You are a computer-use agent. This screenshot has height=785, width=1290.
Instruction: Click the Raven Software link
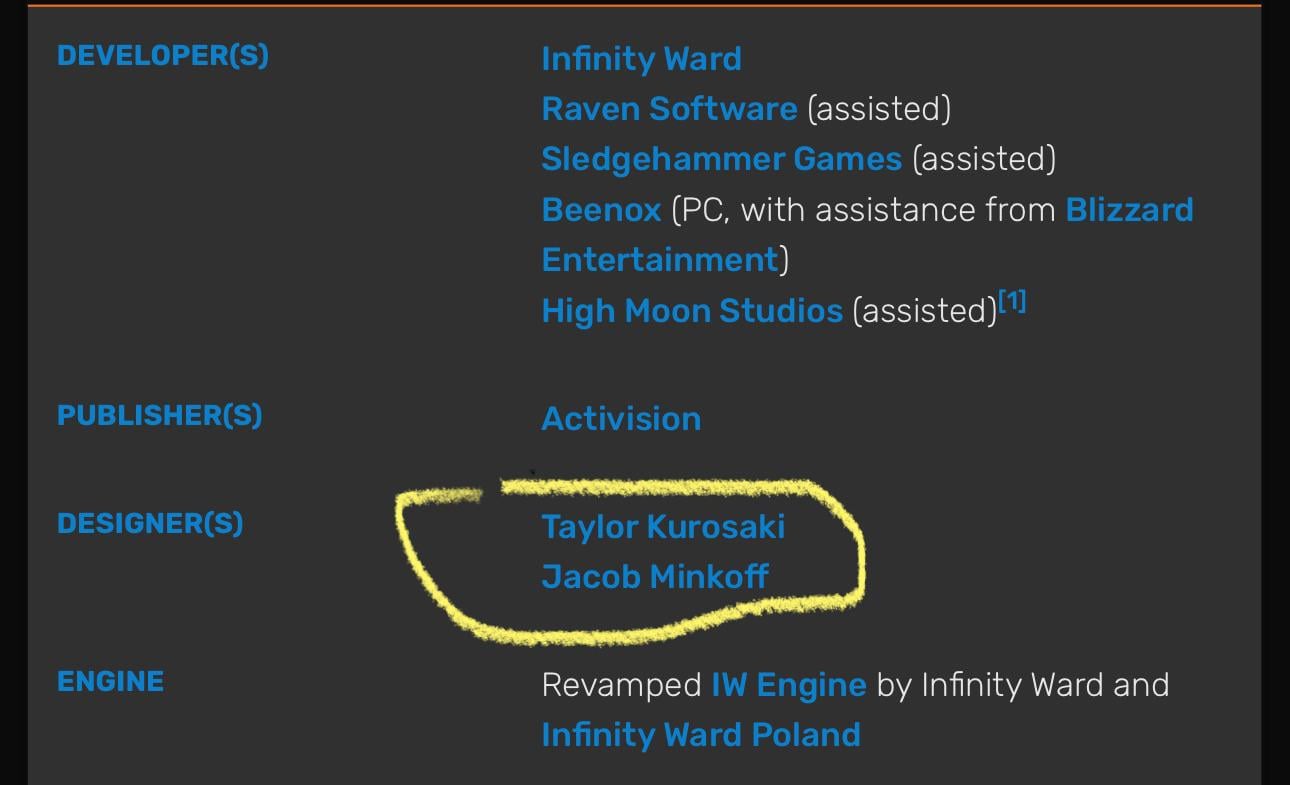(x=669, y=109)
